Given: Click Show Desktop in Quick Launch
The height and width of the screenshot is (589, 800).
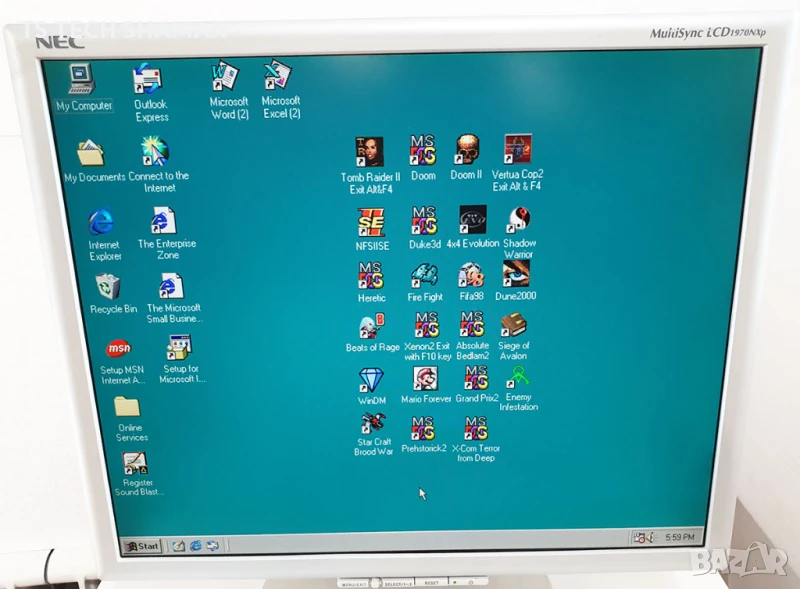Looking at the screenshot, I should [x=178, y=546].
